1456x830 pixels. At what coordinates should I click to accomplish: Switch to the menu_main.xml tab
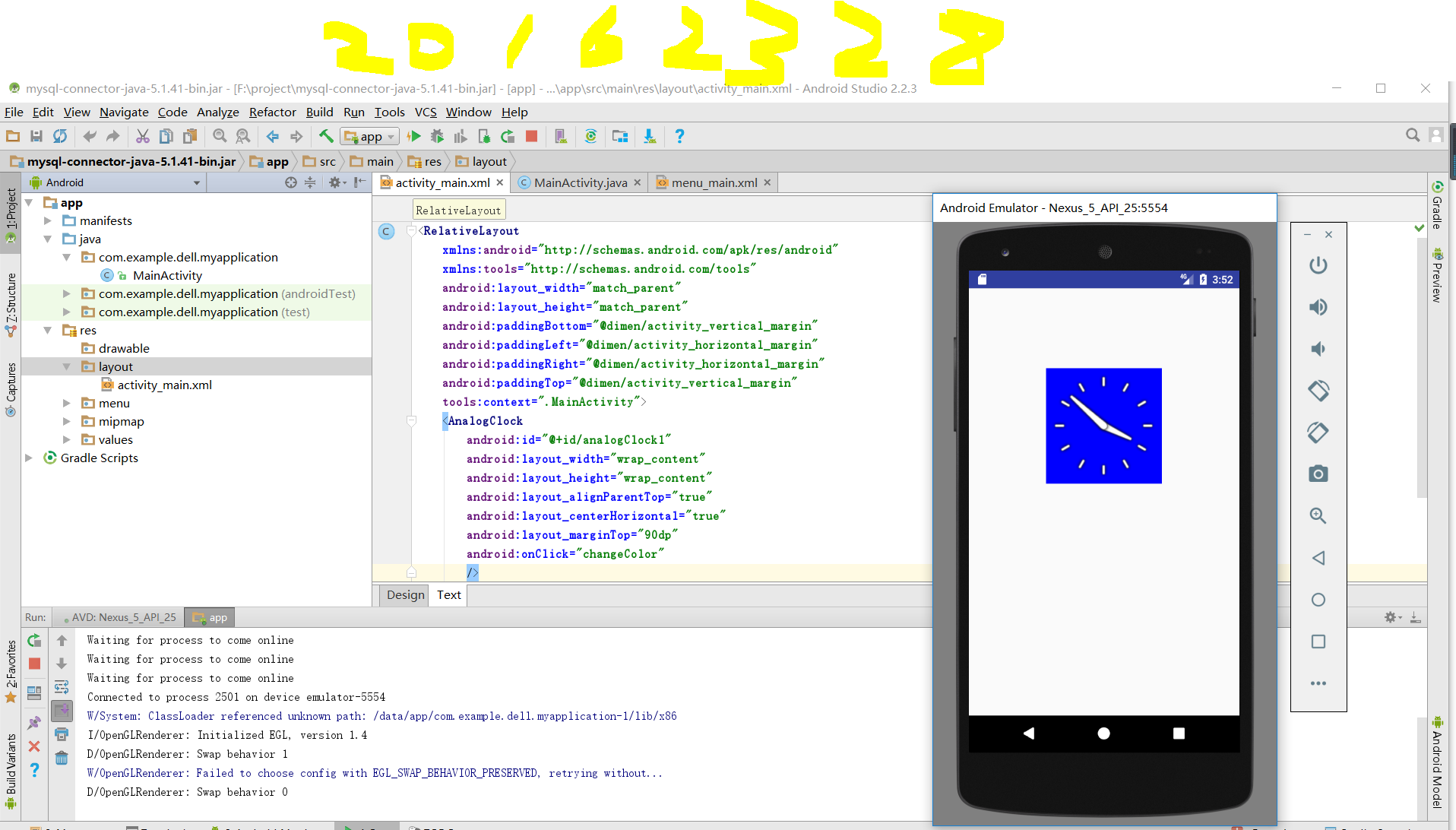pyautogui.click(x=714, y=182)
